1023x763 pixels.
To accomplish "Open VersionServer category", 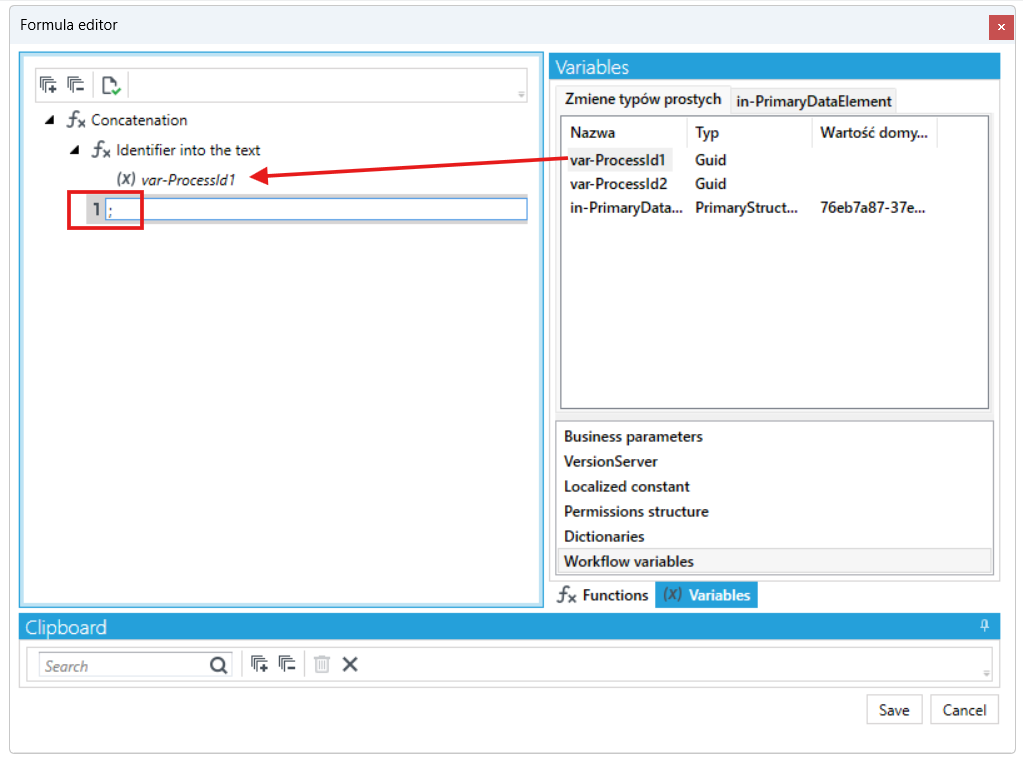I will click(x=774, y=461).
